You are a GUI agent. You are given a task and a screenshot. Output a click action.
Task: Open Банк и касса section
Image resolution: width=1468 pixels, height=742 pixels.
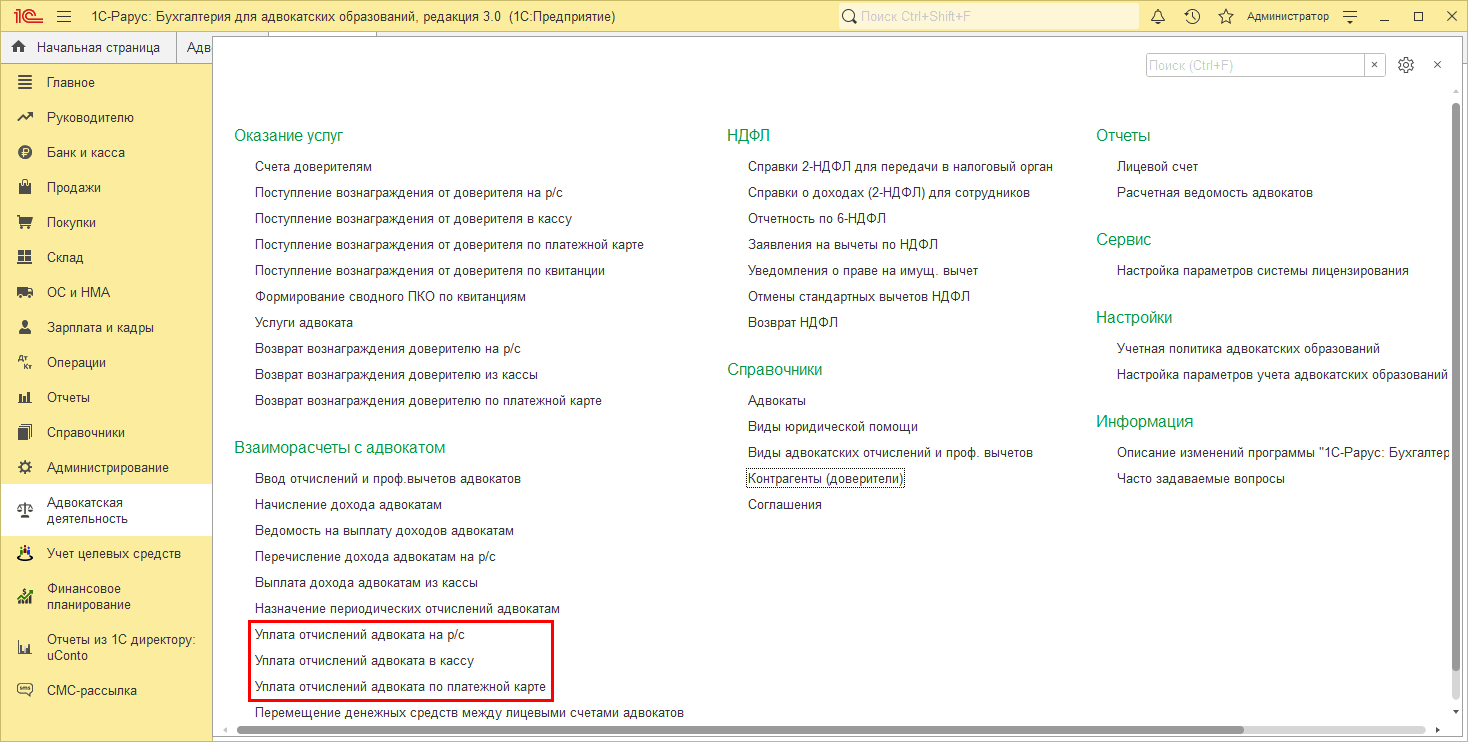(x=85, y=153)
